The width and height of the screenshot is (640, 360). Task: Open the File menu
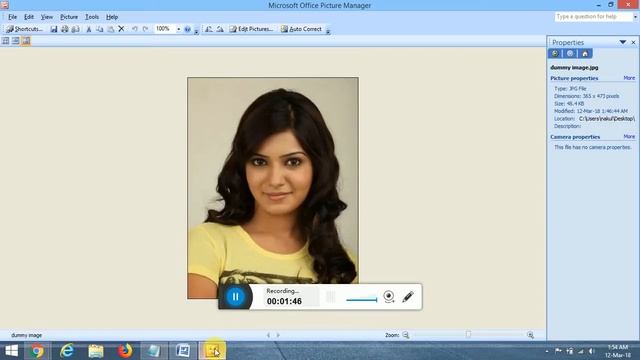click(13, 17)
